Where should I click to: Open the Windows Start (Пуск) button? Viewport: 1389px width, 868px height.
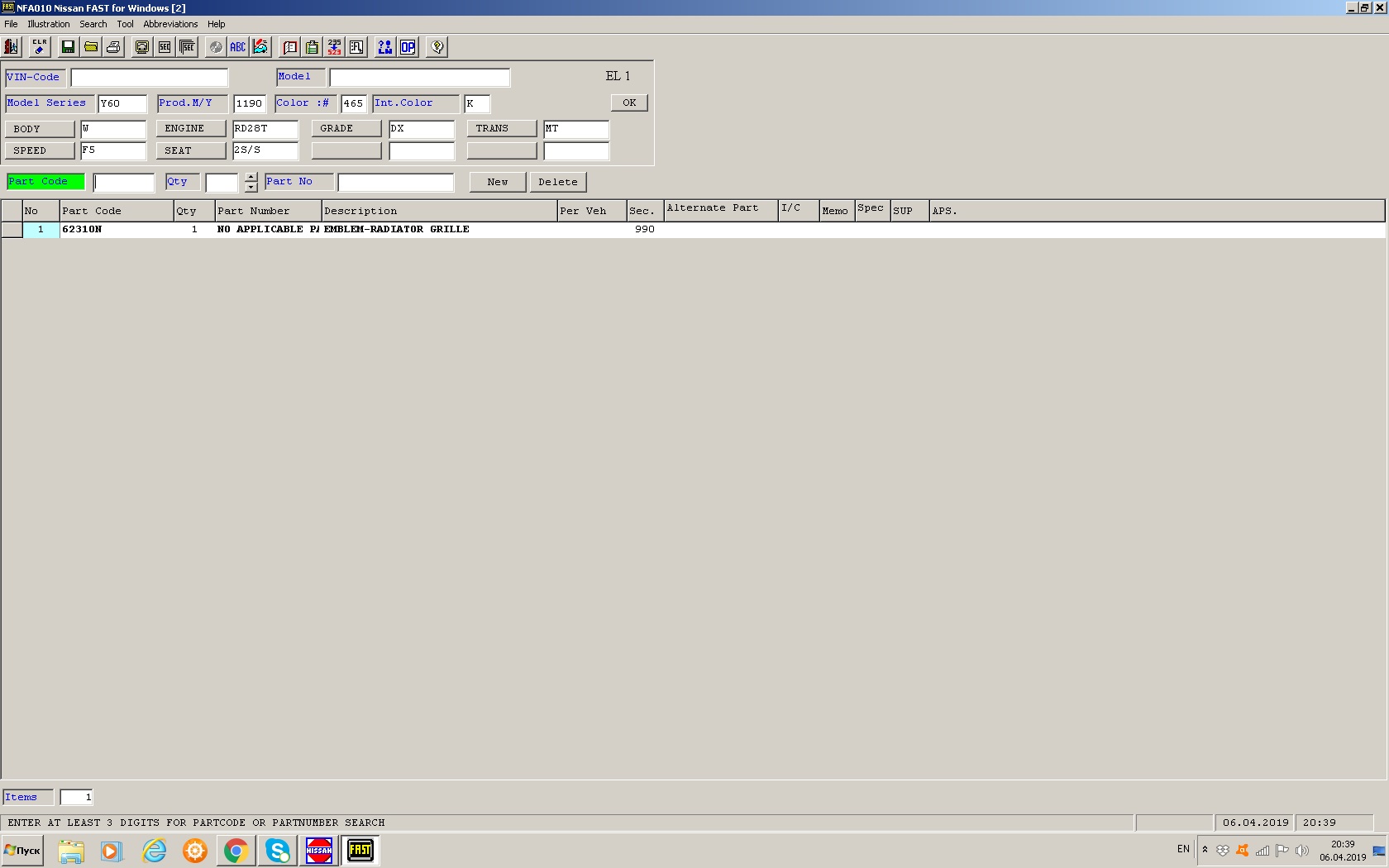tap(22, 851)
